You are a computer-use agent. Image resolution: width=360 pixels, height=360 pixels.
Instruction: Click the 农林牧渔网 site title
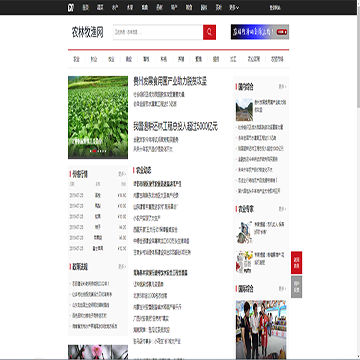pyautogui.click(x=87, y=33)
